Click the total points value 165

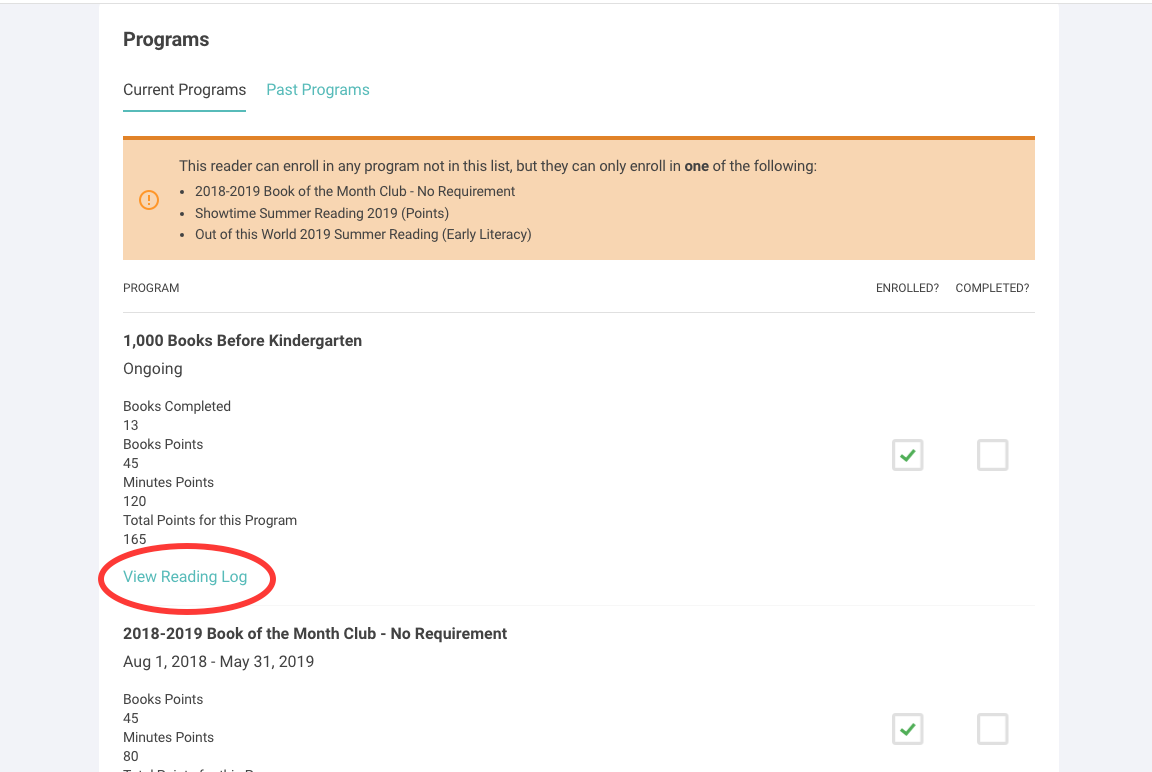pos(134,539)
